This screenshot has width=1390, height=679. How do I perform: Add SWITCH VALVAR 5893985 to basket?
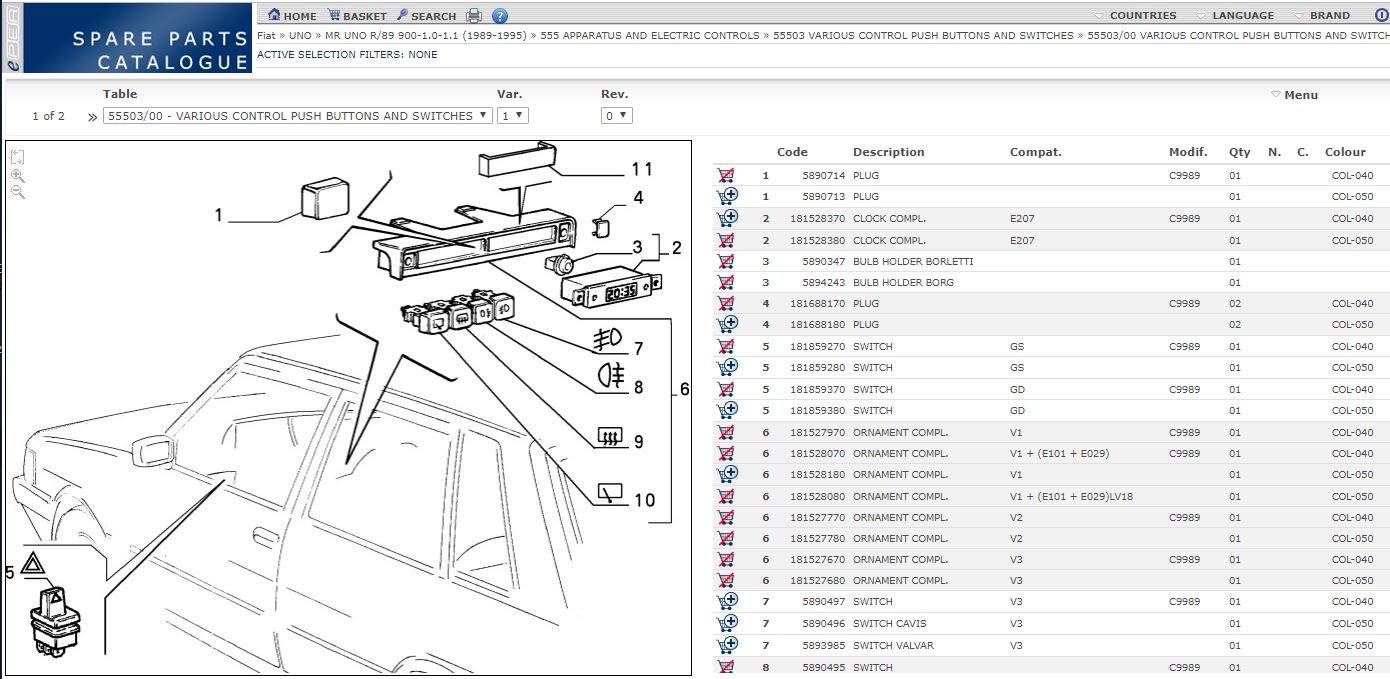pos(727,645)
